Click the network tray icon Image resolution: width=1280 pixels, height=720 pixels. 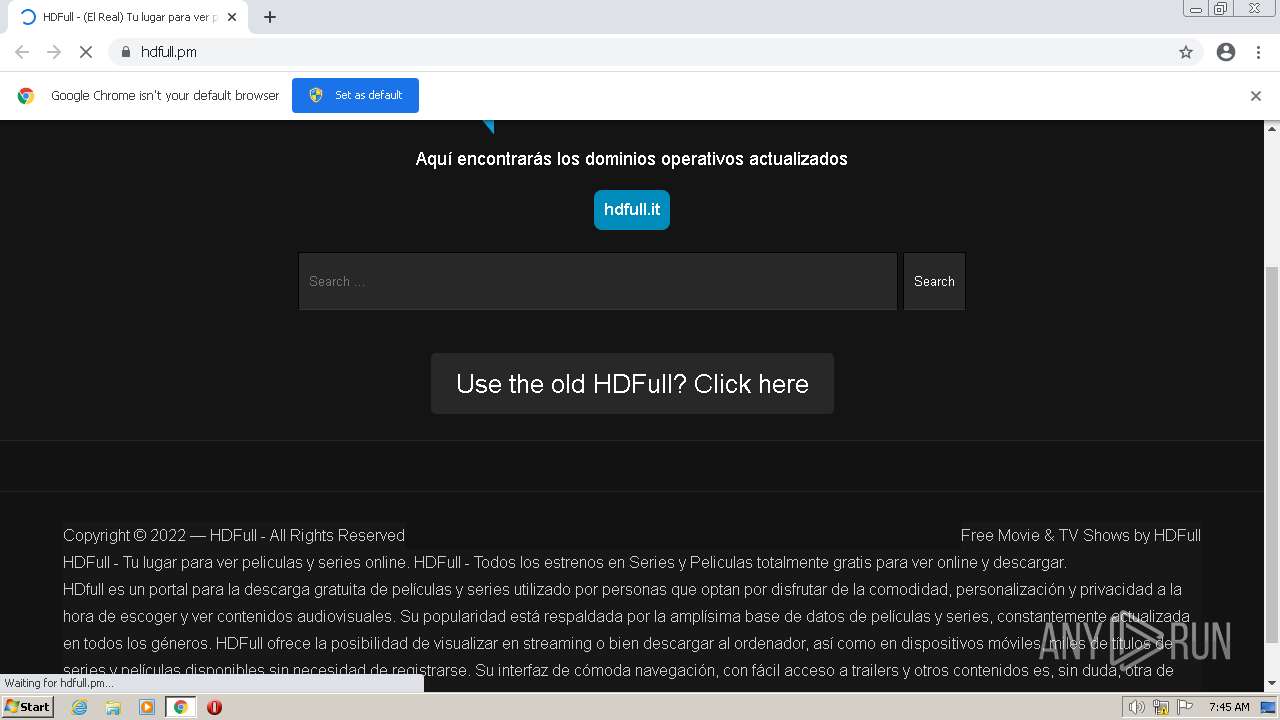(1161, 707)
